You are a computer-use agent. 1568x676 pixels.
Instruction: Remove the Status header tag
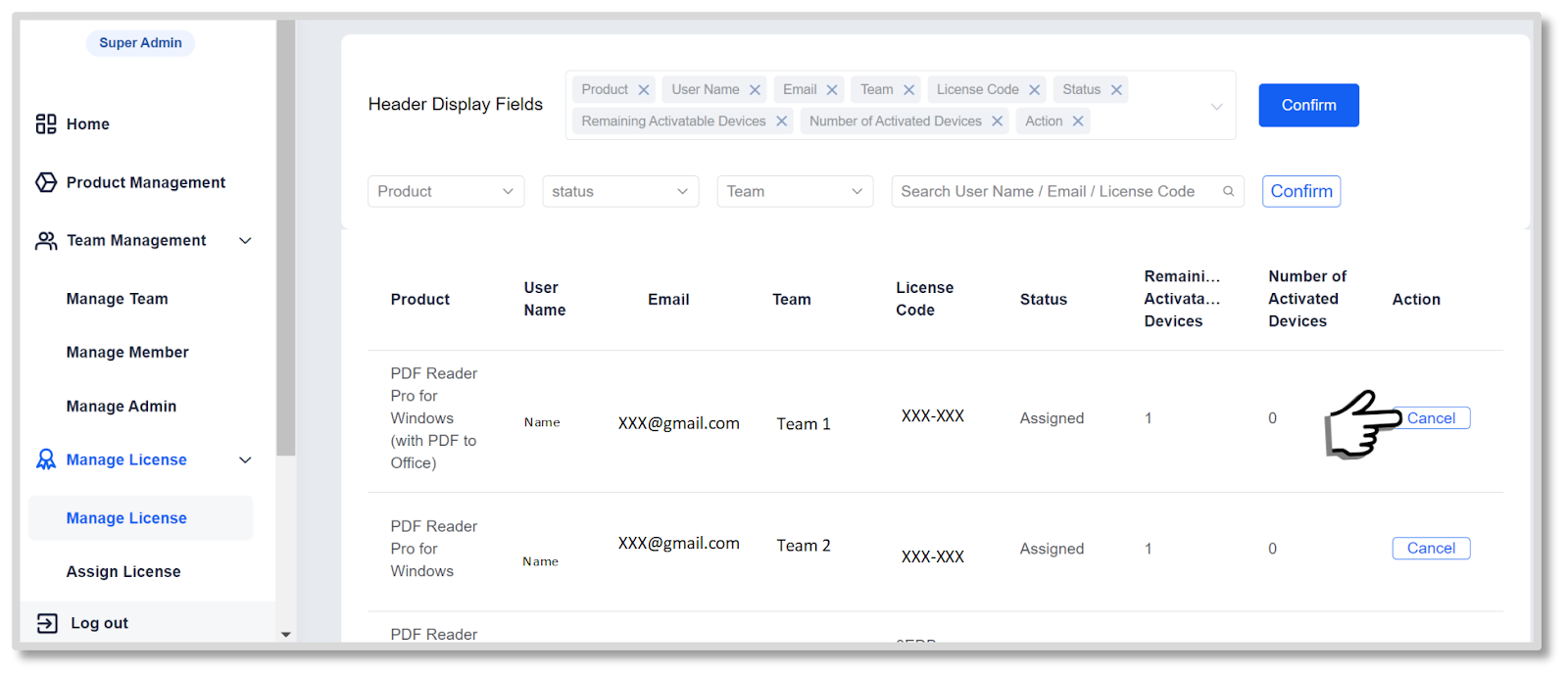click(1116, 90)
